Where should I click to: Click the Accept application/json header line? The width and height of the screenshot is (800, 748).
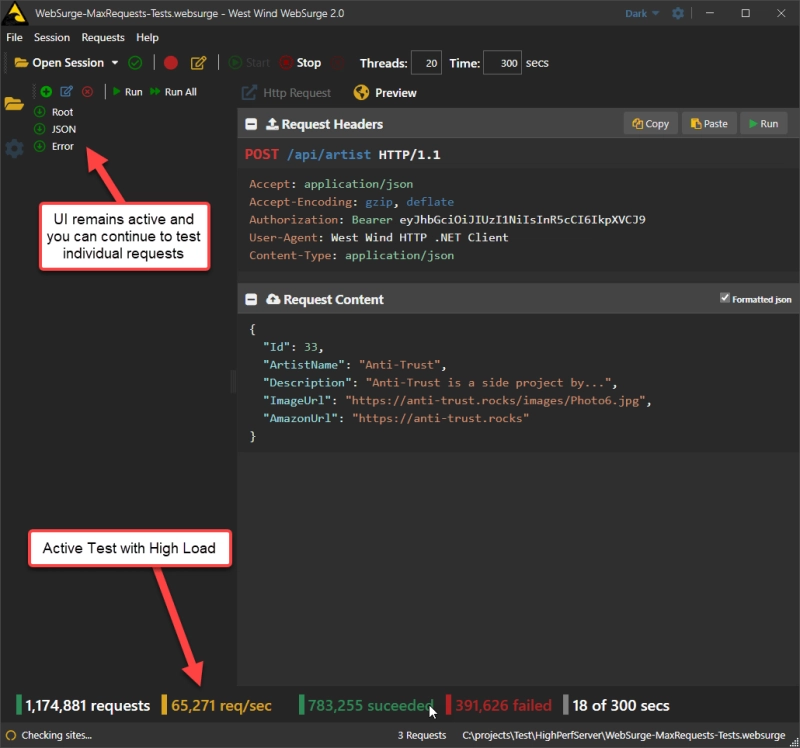(331, 184)
